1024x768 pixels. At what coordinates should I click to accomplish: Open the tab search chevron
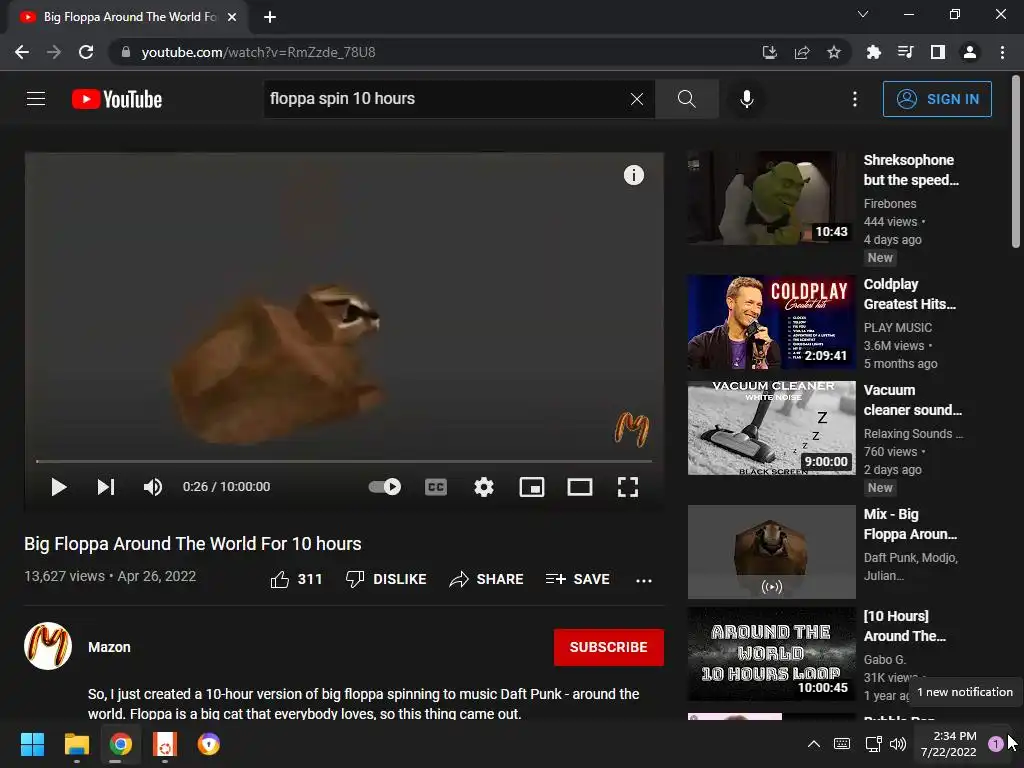(x=863, y=14)
